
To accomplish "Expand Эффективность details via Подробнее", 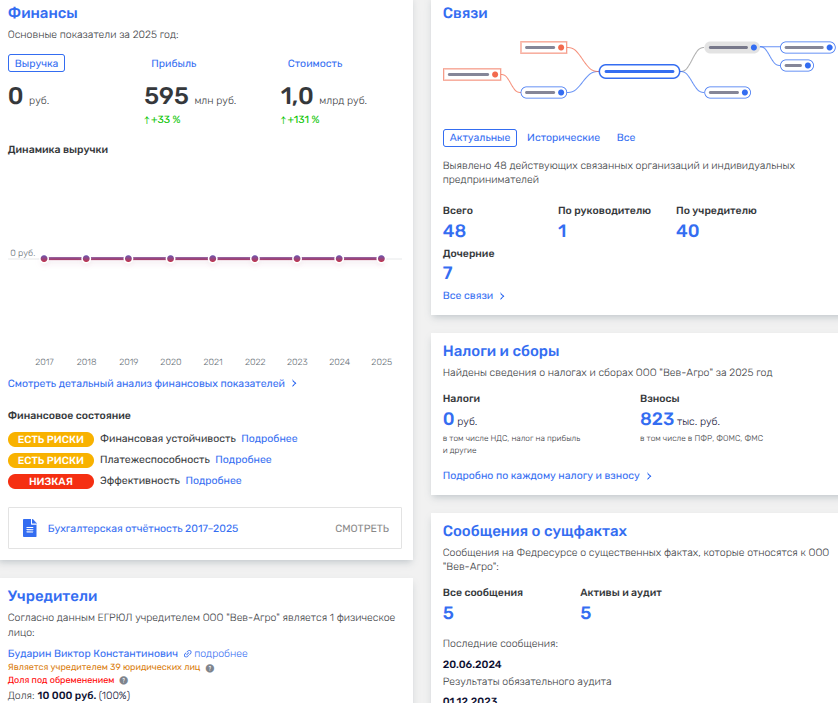I will (x=213, y=481).
